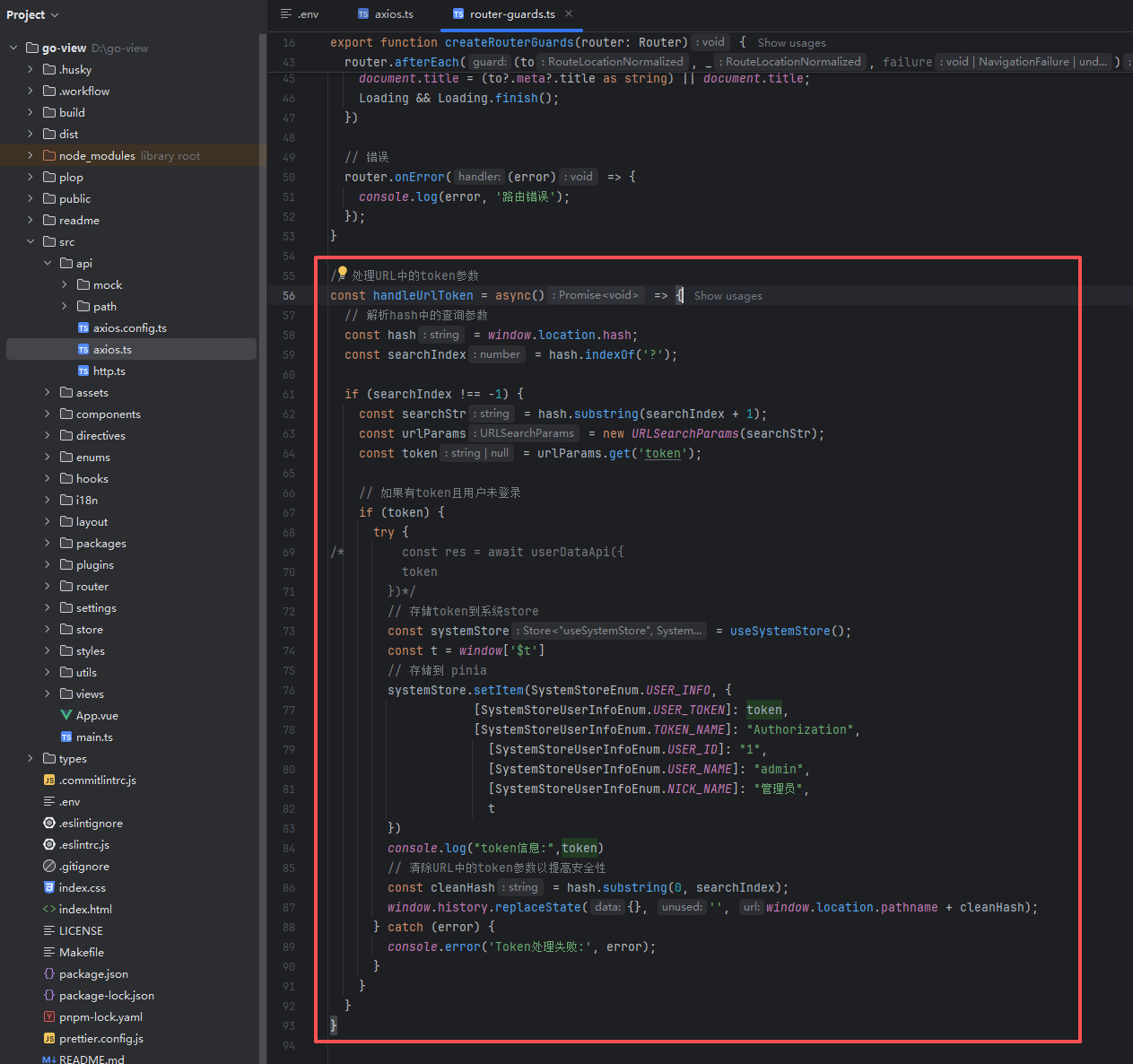Click the TypeScript icon beside http.ts

tap(83, 371)
